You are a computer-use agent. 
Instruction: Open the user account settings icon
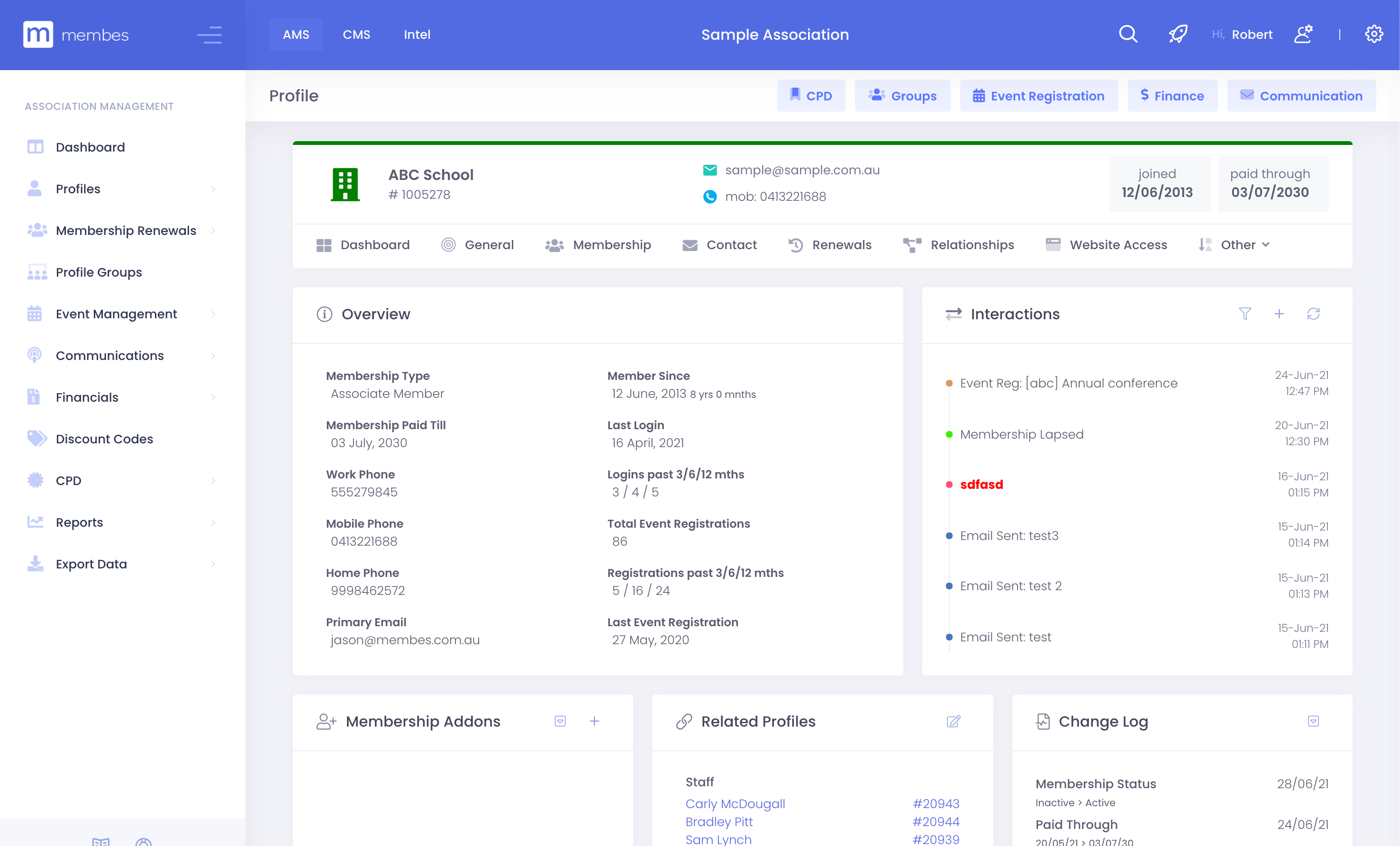point(1303,34)
